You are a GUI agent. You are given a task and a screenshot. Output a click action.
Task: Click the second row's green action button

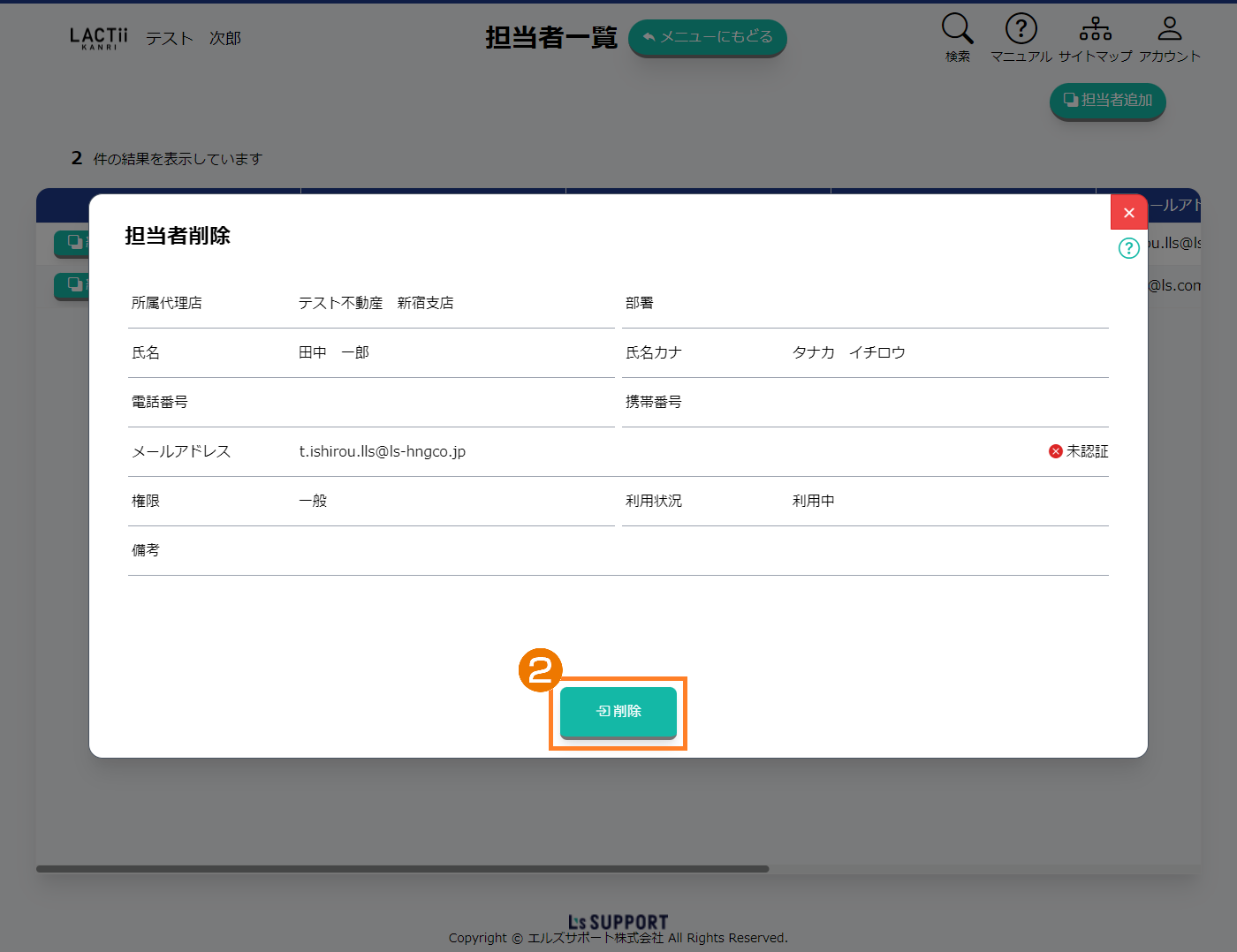click(72, 285)
